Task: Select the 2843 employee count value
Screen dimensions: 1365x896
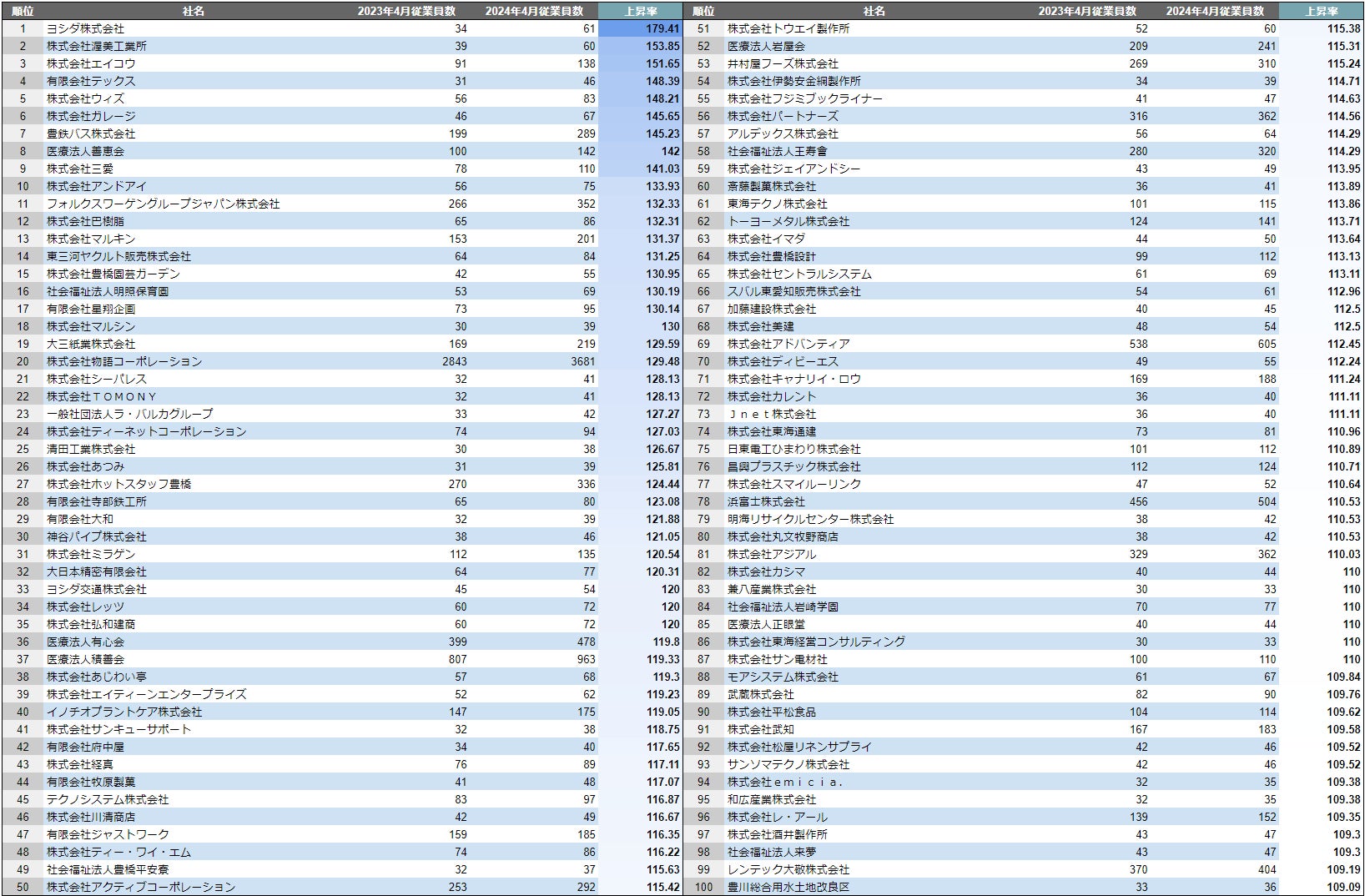Action: click(455, 361)
